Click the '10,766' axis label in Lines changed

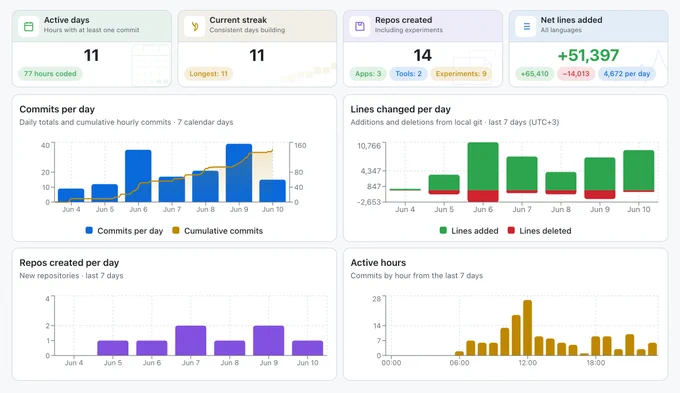click(x=369, y=146)
